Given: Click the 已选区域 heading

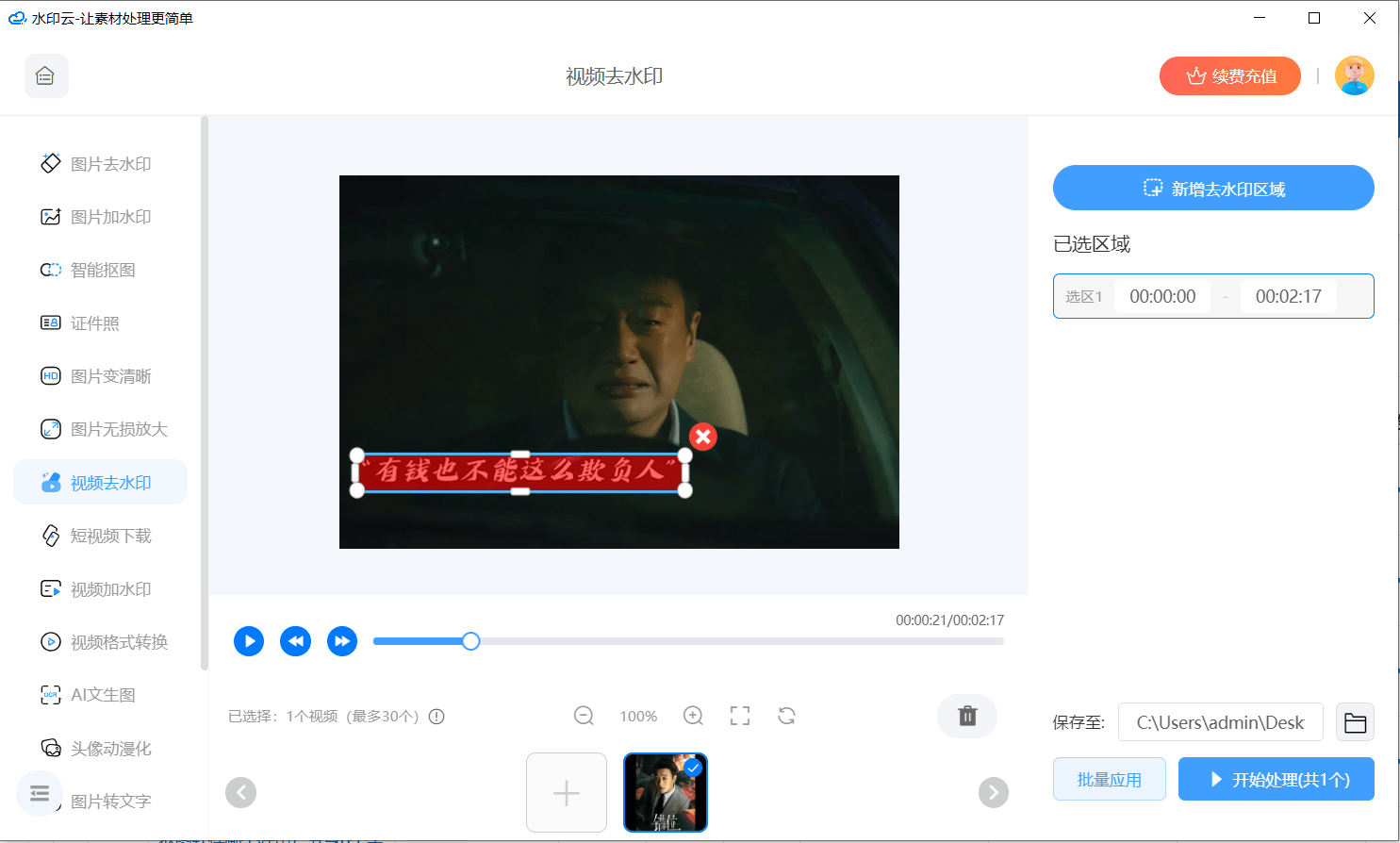Looking at the screenshot, I should 1092,244.
